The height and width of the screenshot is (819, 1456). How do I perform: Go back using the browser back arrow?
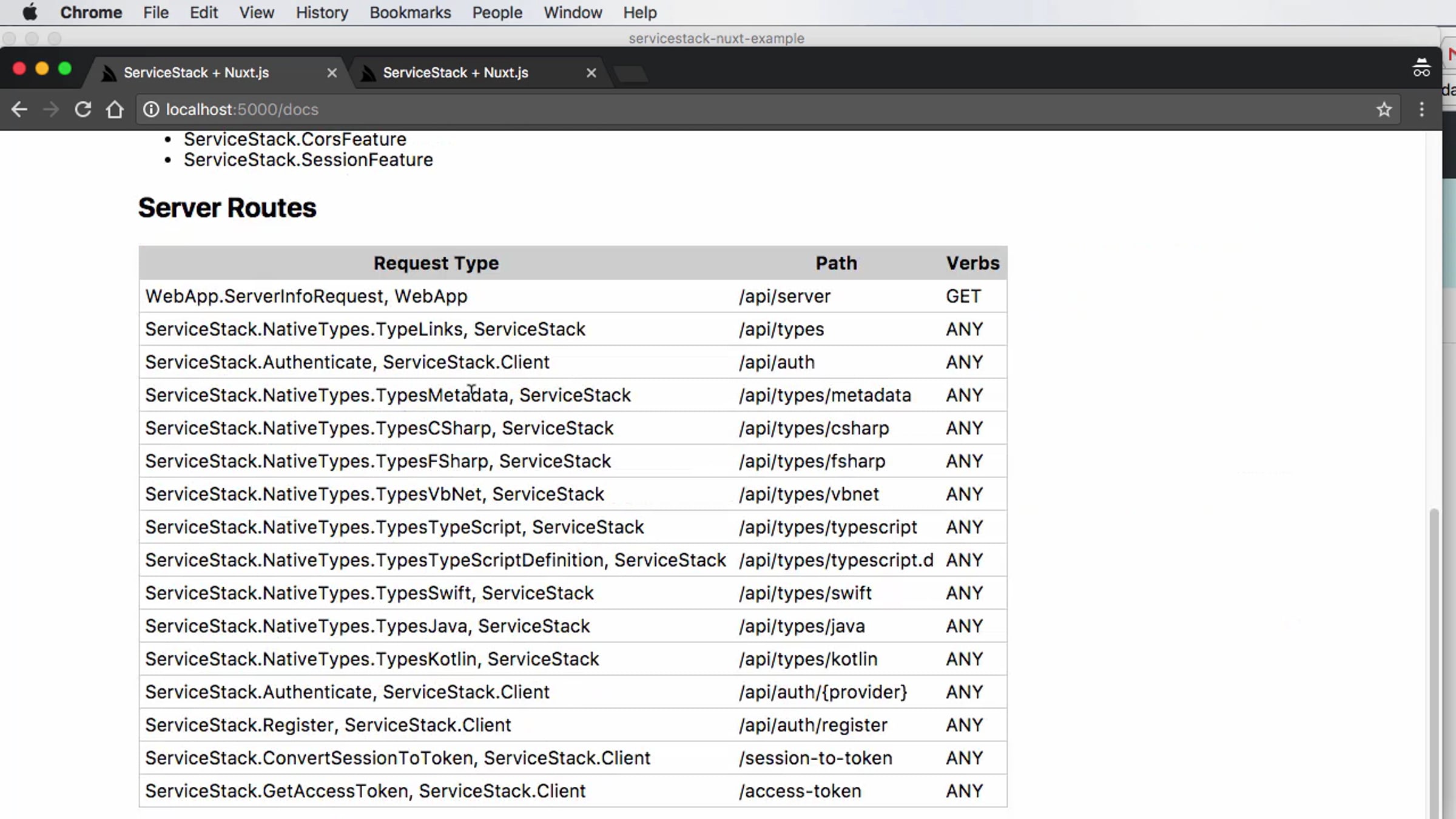(x=19, y=109)
